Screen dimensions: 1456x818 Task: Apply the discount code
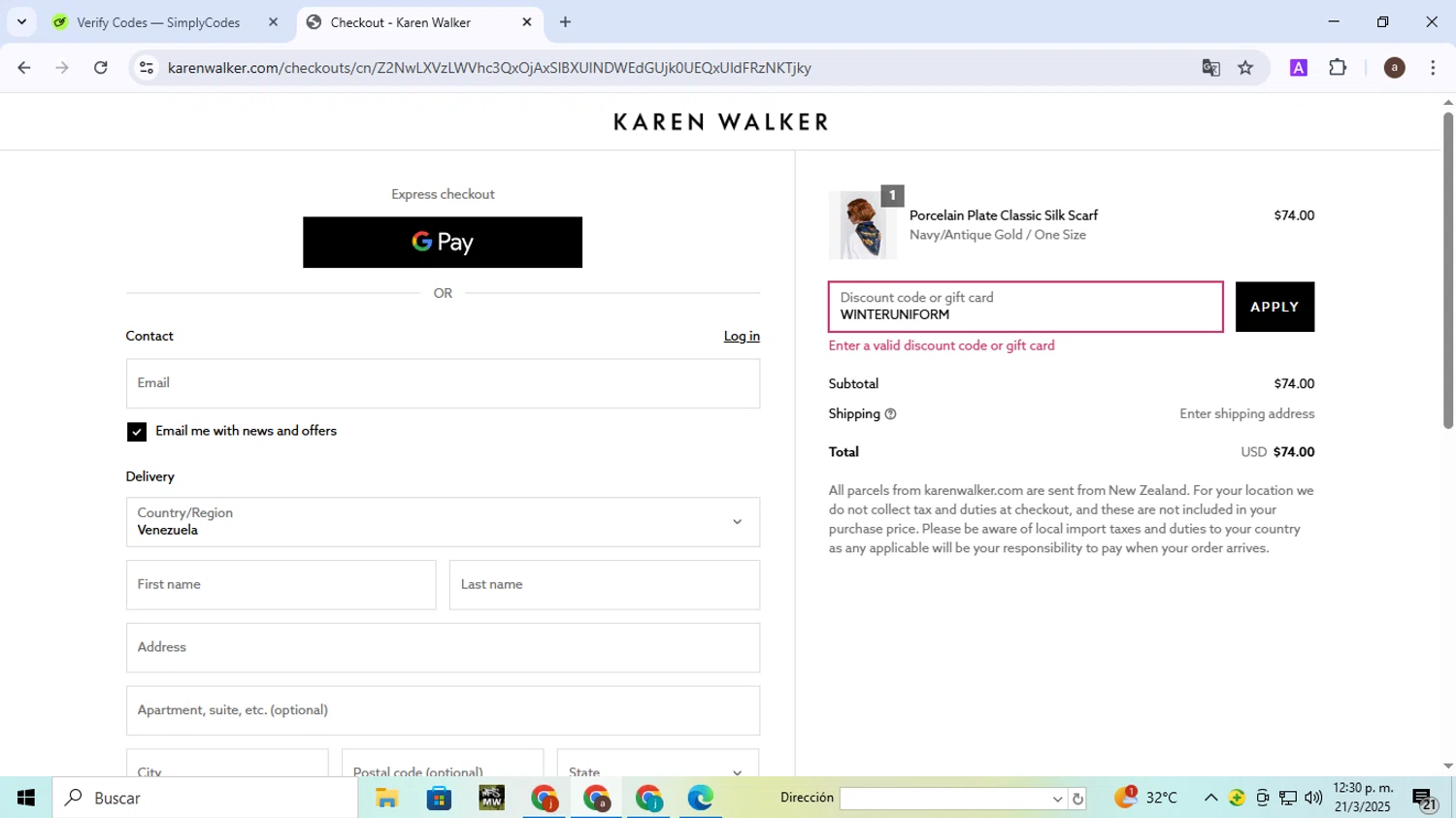1274,307
